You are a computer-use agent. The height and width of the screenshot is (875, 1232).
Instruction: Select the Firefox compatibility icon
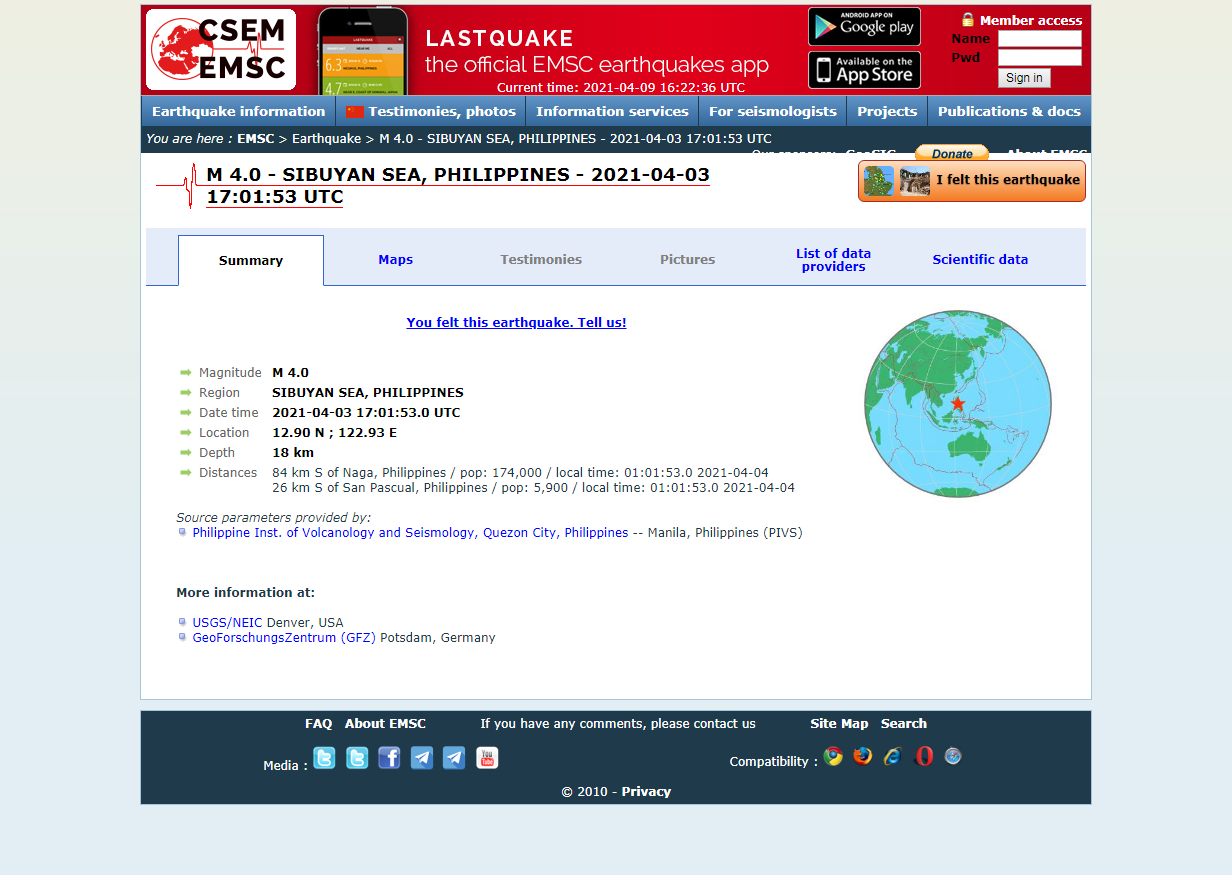pyautogui.click(x=862, y=757)
